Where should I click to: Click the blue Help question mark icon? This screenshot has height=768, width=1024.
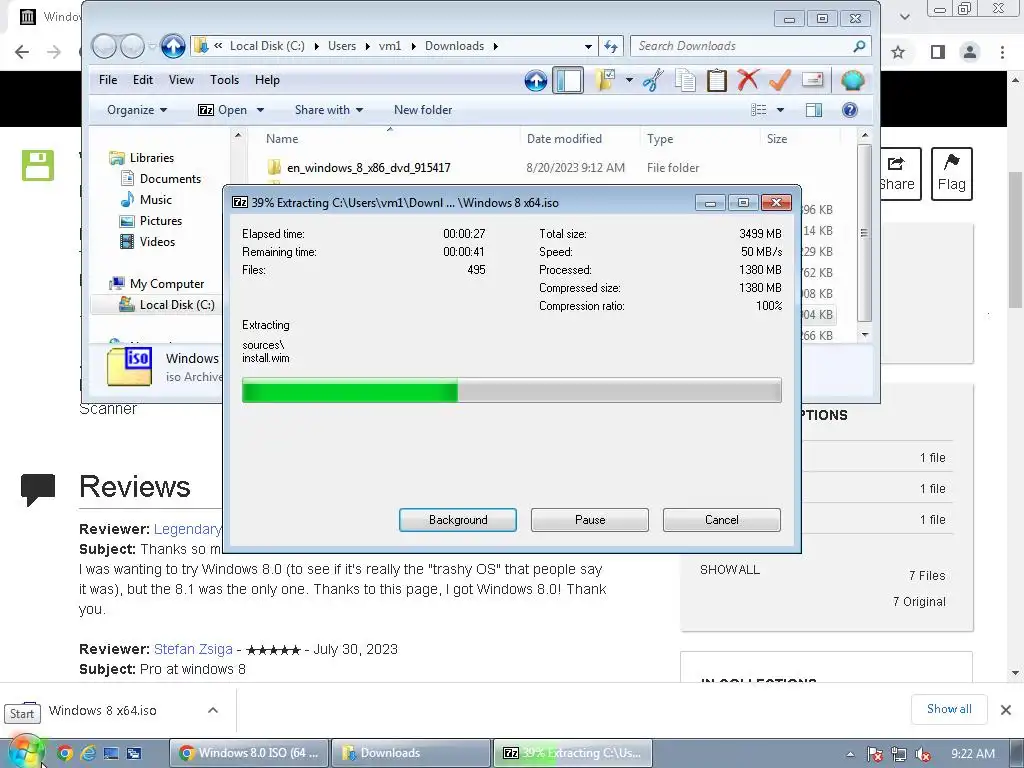pos(850,110)
